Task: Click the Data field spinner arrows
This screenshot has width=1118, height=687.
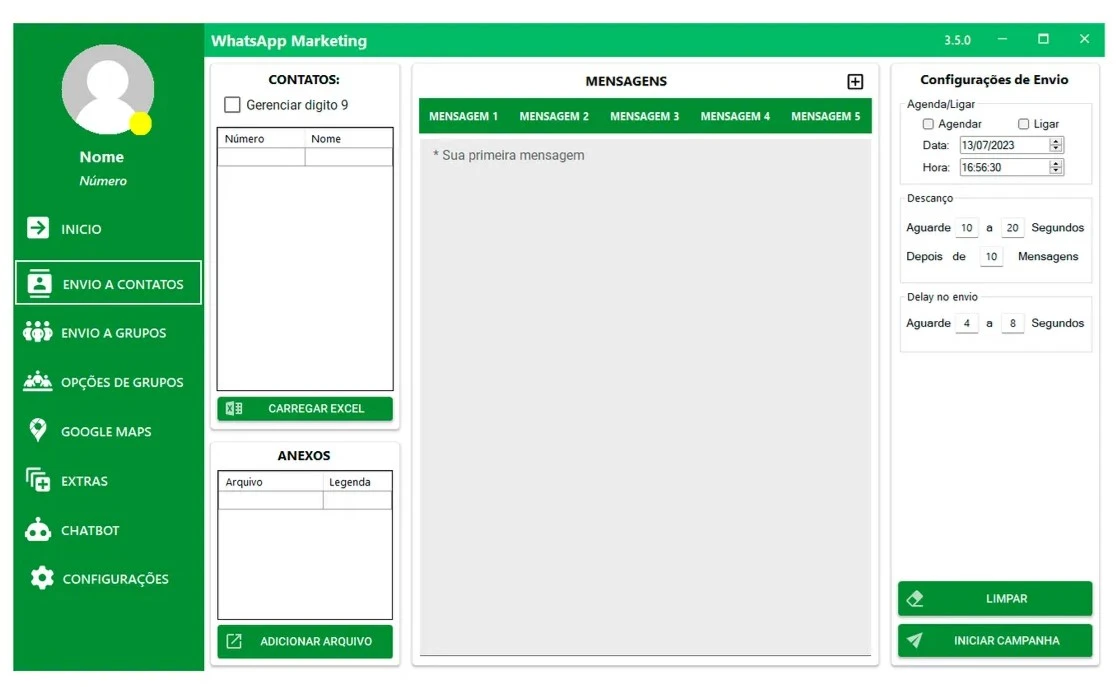Action: click(1056, 145)
